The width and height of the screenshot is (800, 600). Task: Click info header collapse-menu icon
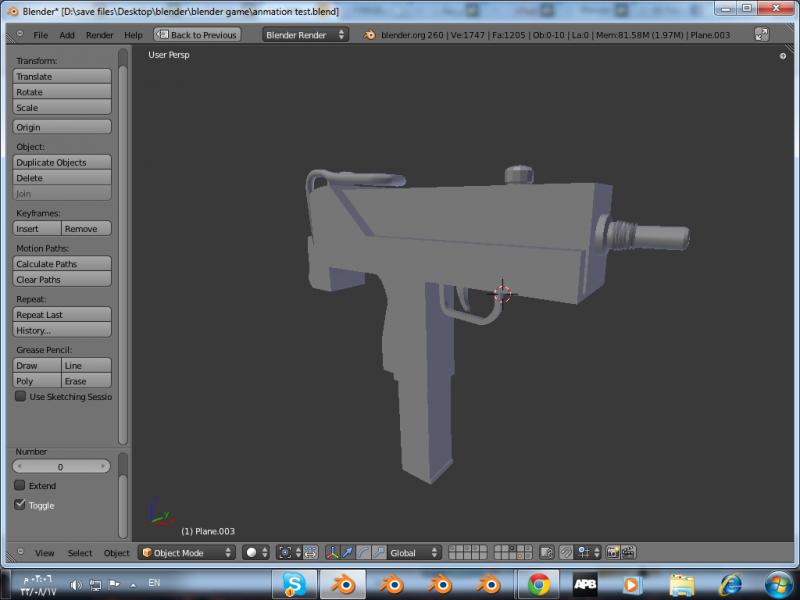coord(20,34)
